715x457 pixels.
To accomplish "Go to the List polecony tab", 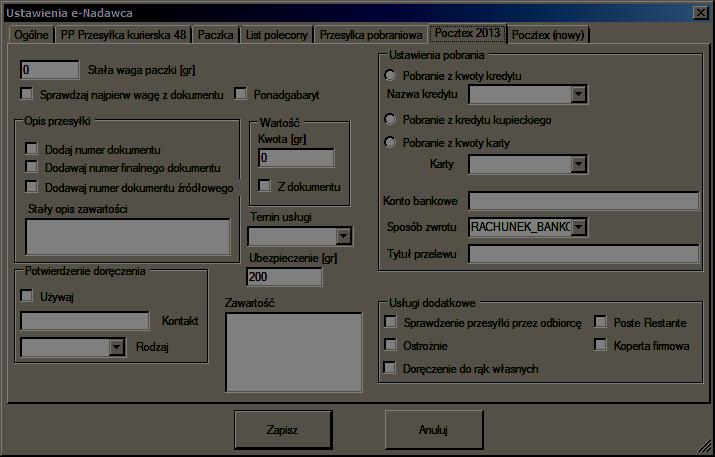I will 276,35.
